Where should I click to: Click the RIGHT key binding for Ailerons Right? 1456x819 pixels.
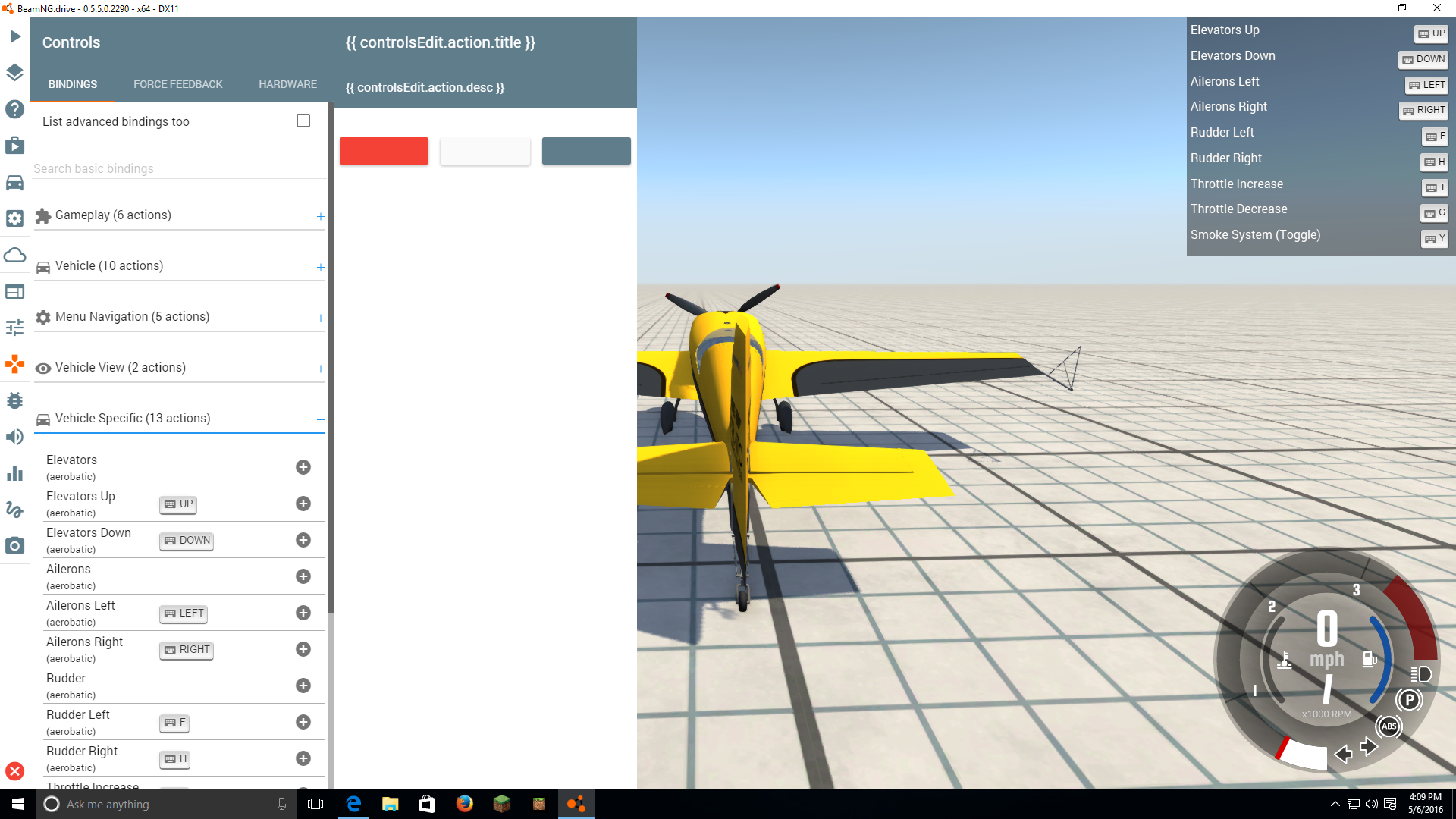click(187, 650)
